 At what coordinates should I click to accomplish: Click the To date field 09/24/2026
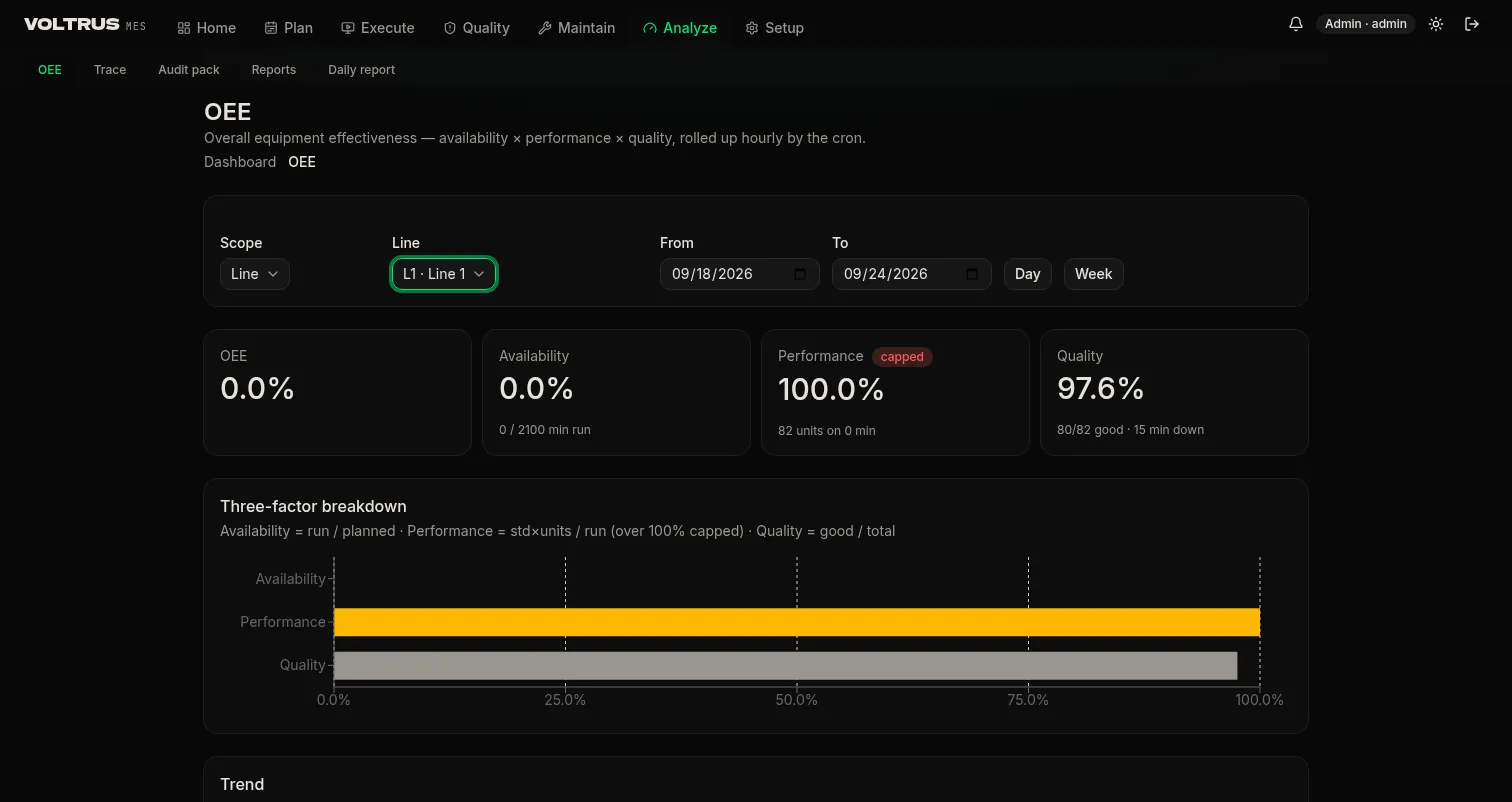912,274
